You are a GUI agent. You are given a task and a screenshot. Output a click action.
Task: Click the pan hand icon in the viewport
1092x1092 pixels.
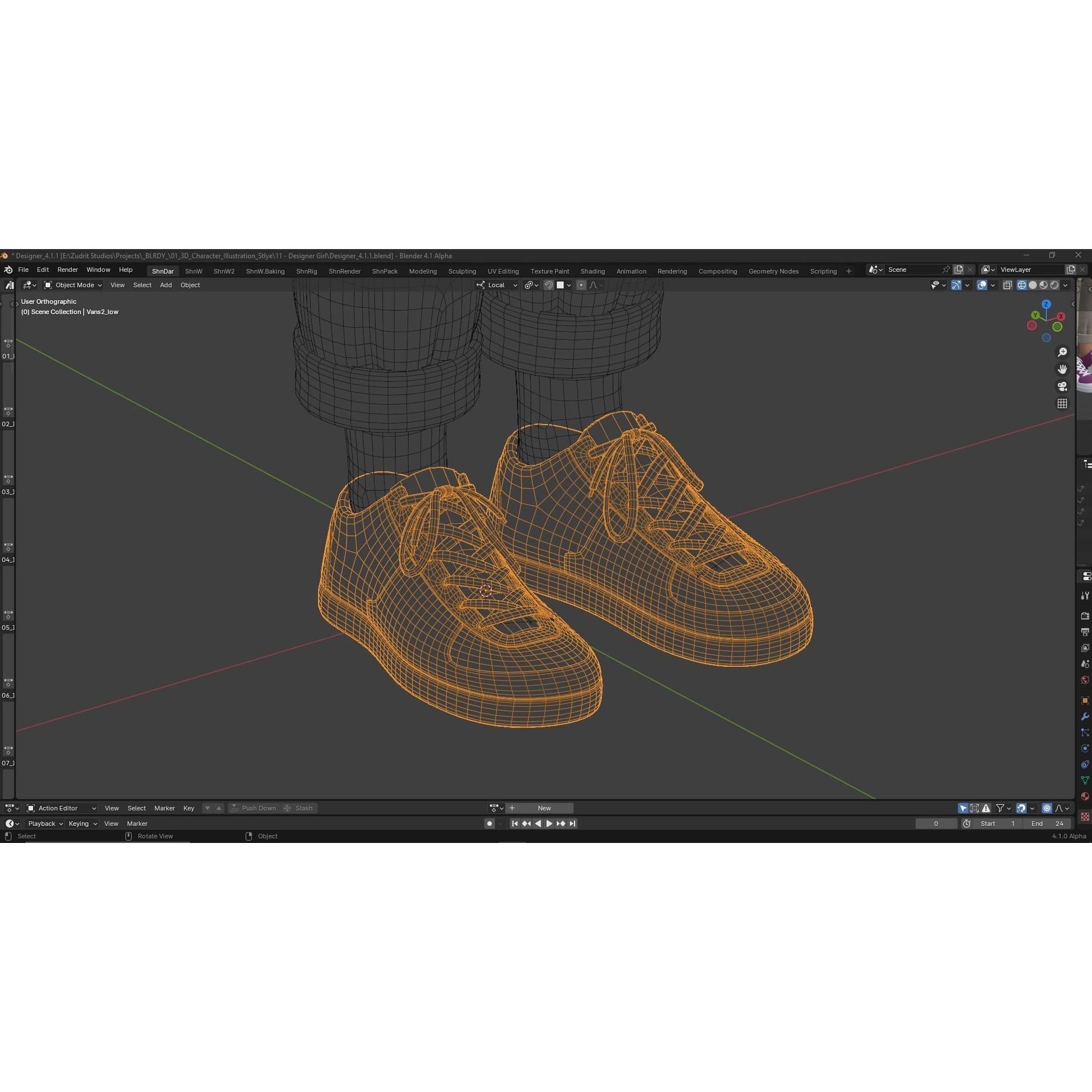[1063, 369]
